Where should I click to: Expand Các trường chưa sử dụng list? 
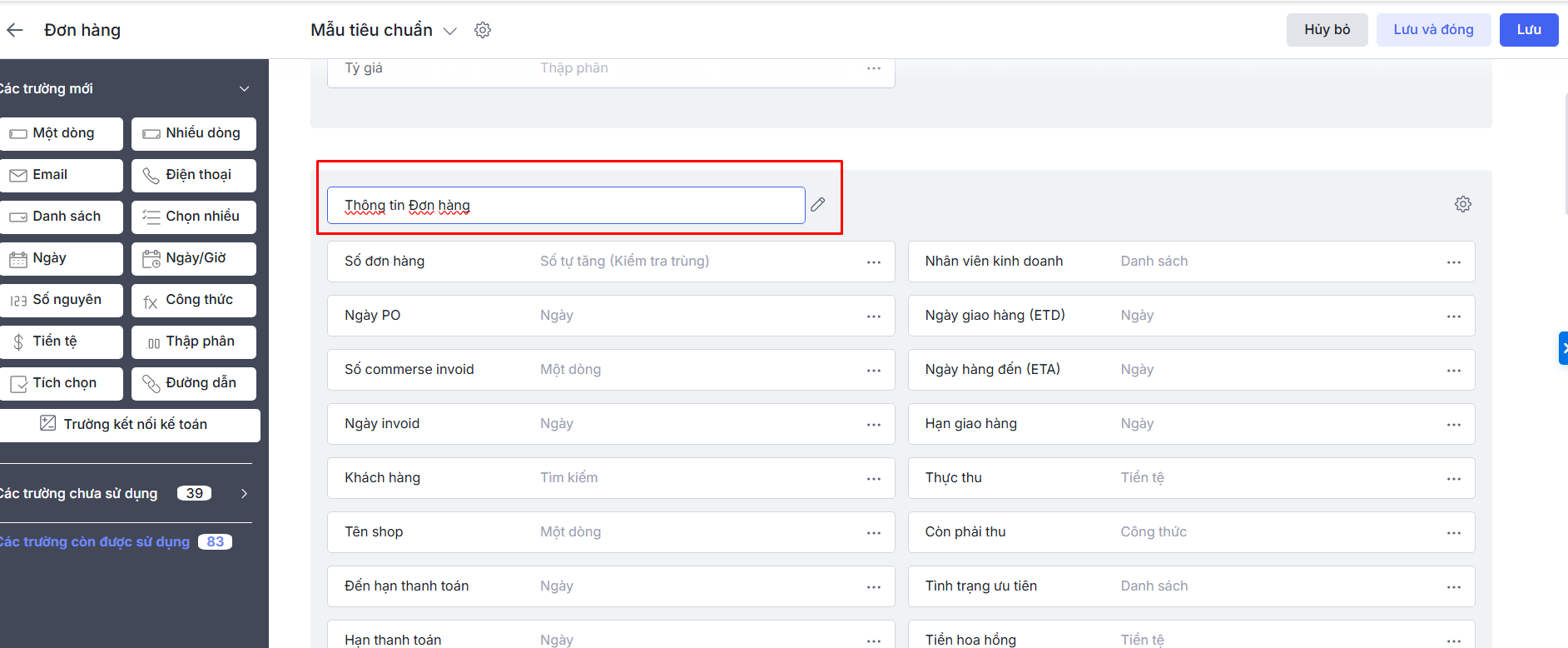244,493
